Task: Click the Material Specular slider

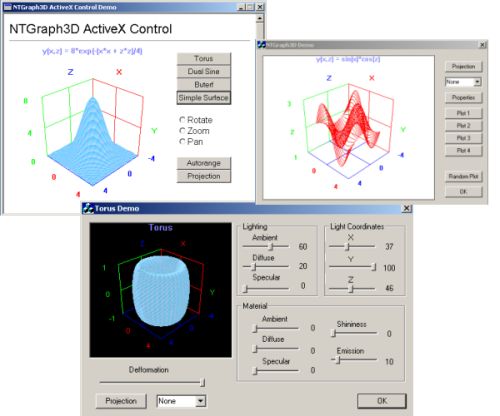Action: coord(275,370)
